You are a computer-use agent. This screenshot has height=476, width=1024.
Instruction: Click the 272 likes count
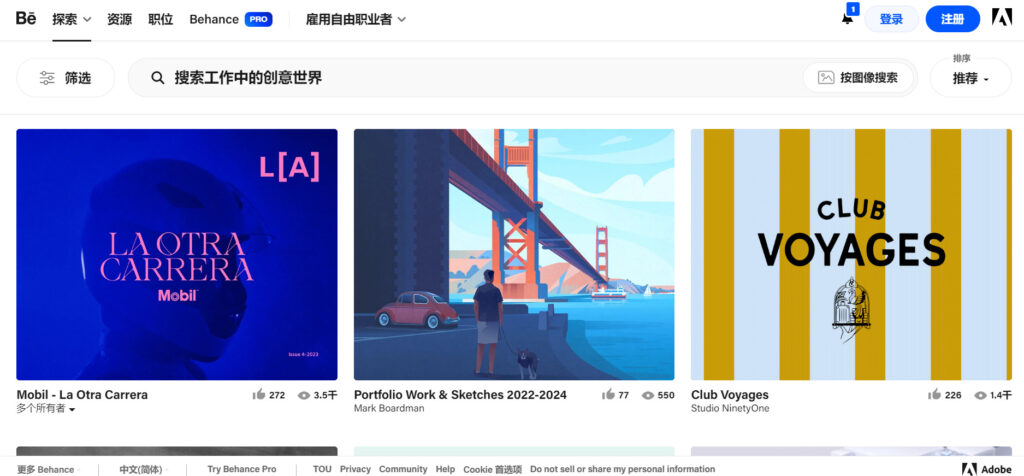pyautogui.click(x=277, y=395)
